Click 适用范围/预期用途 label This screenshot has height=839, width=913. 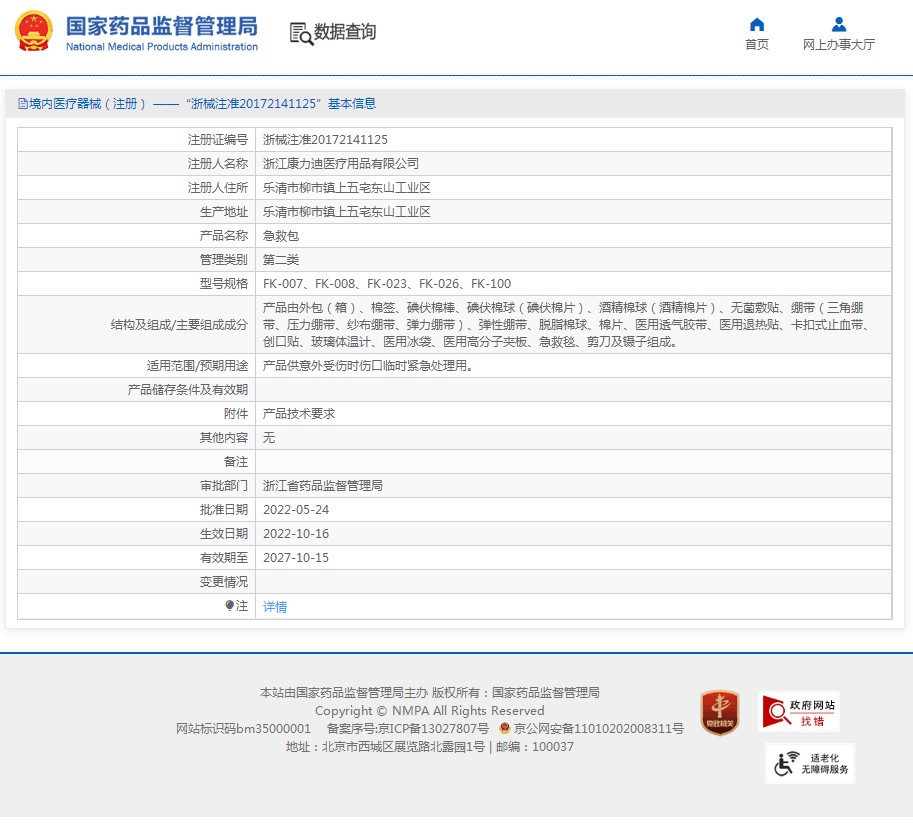point(197,366)
